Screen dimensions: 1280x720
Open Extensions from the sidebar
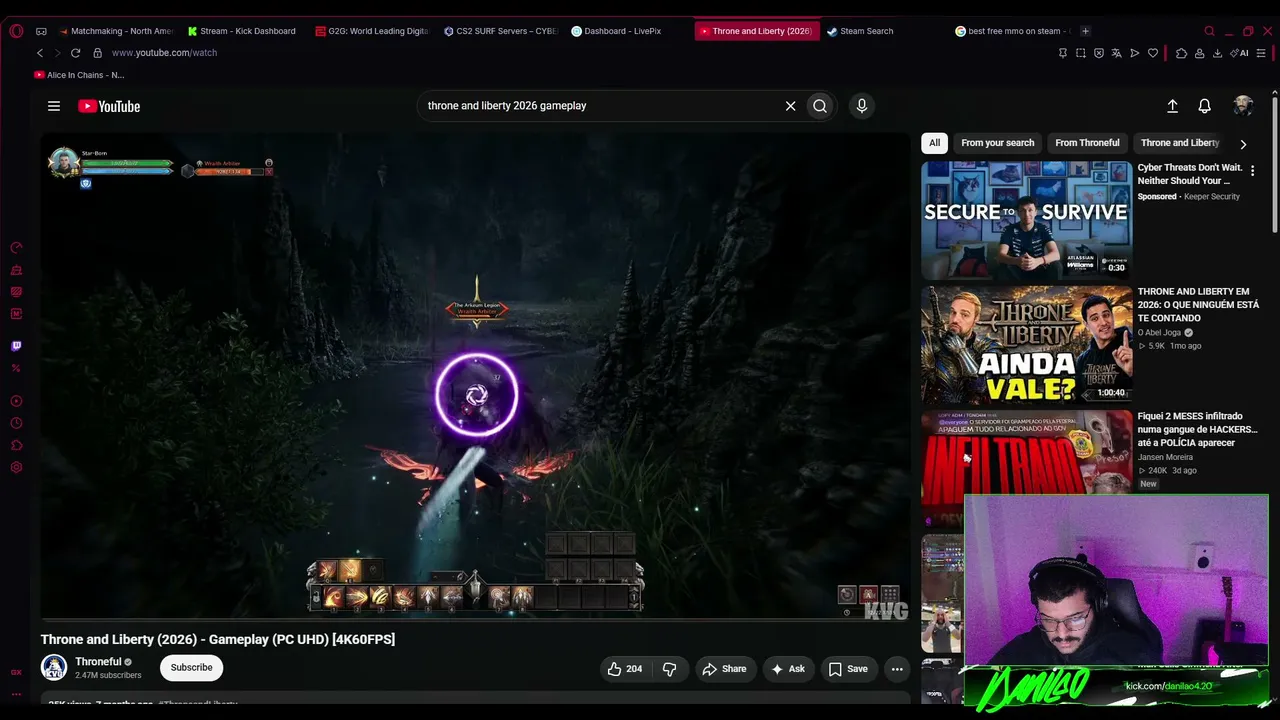click(16, 445)
